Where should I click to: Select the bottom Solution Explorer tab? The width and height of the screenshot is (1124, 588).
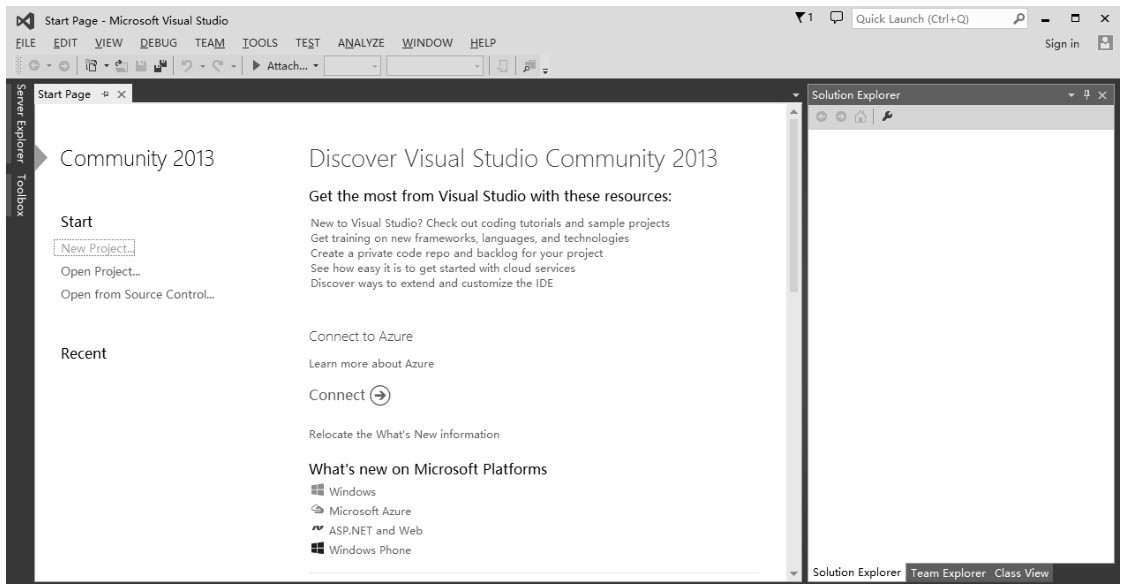[857, 572]
